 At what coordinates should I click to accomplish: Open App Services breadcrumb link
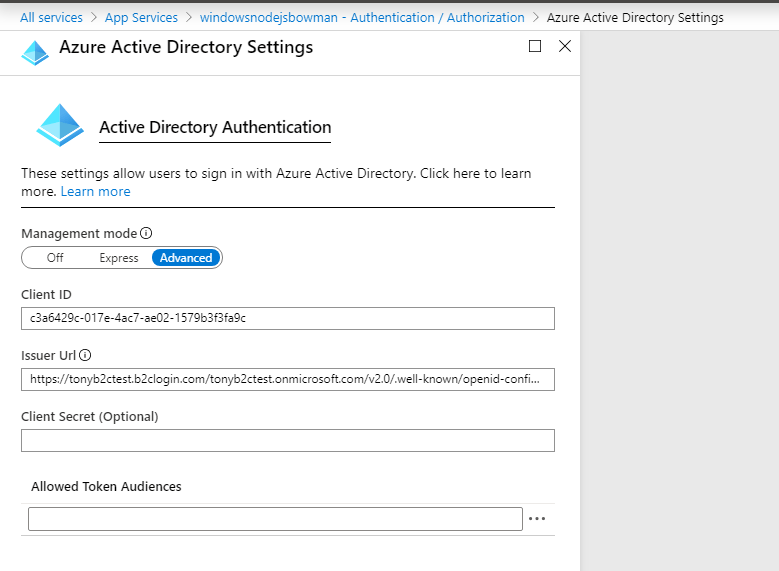[x=141, y=17]
